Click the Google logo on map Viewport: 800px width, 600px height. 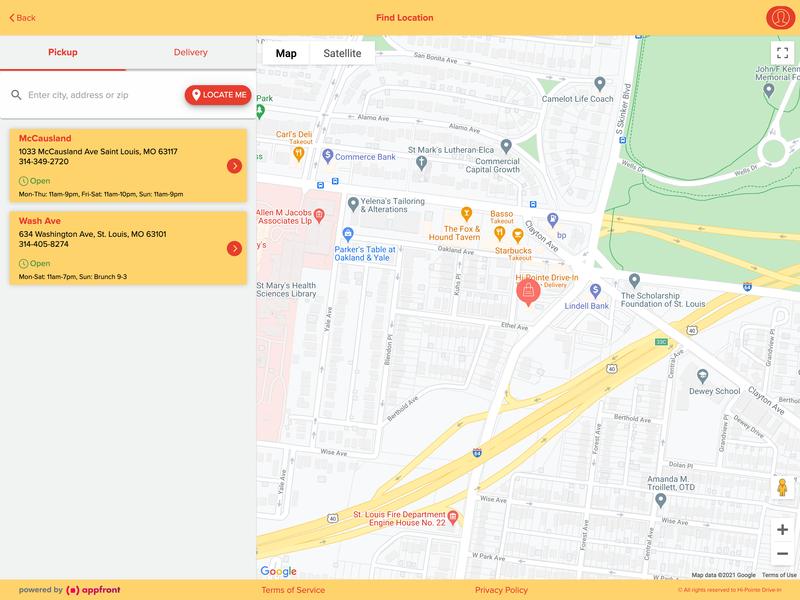278,571
